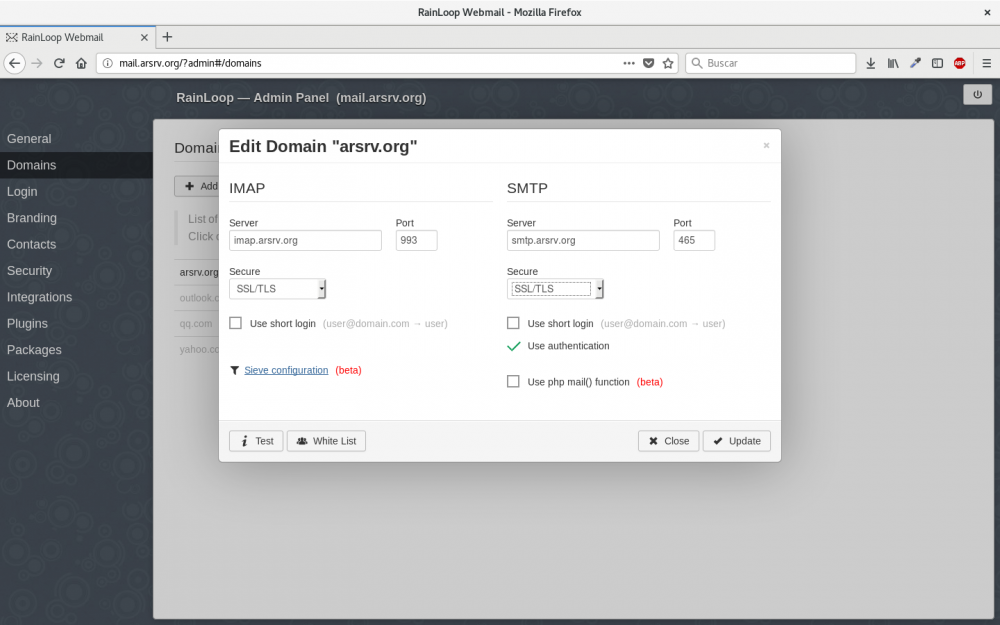Click the eyedropper color picker toolbar icon
Screen dimensions: 1000x625
[915, 63]
